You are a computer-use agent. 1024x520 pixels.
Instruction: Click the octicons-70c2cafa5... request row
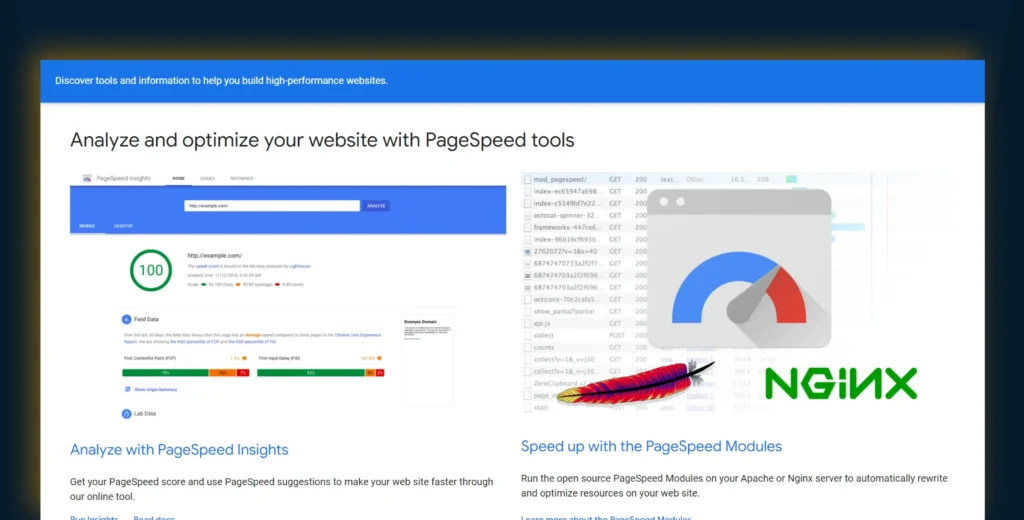click(567, 299)
